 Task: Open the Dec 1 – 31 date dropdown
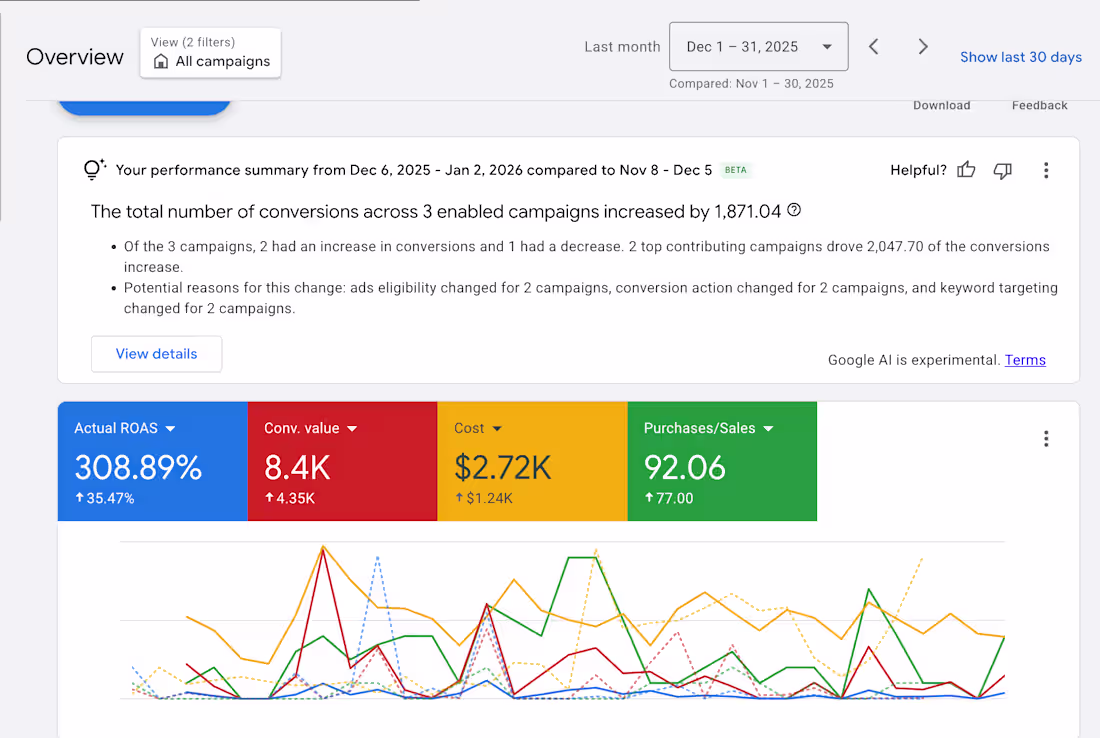[758, 46]
